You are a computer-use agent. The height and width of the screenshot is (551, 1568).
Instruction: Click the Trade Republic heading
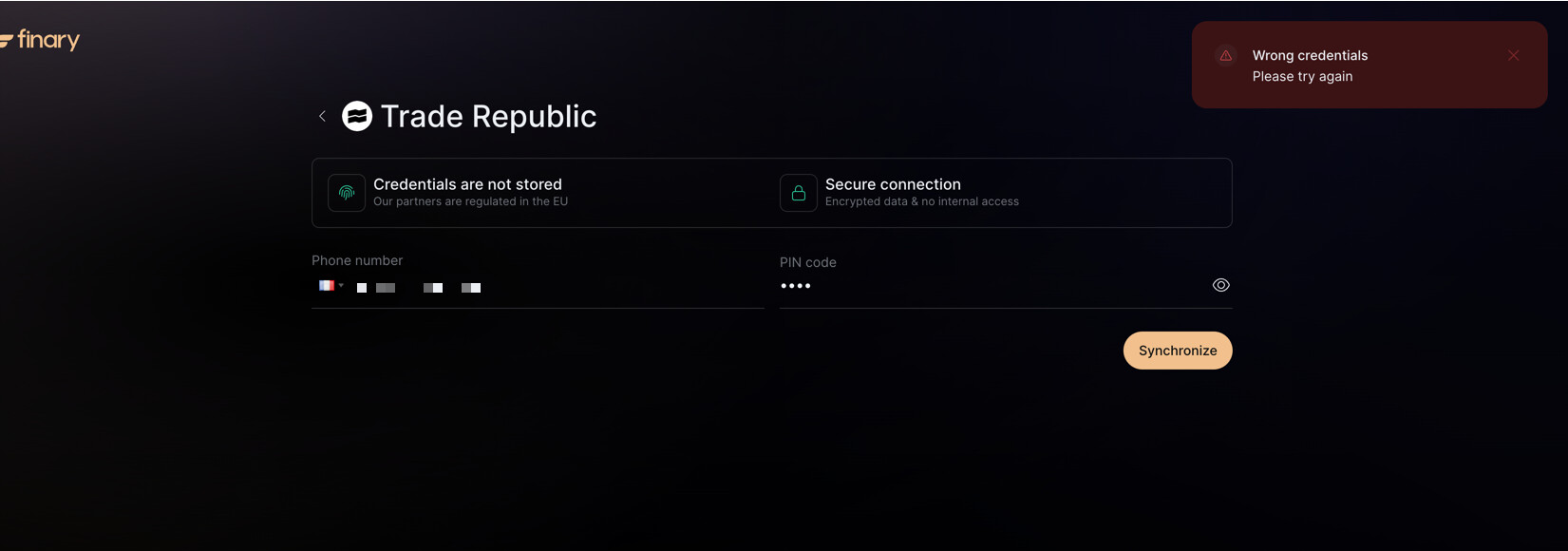pyautogui.click(x=488, y=116)
